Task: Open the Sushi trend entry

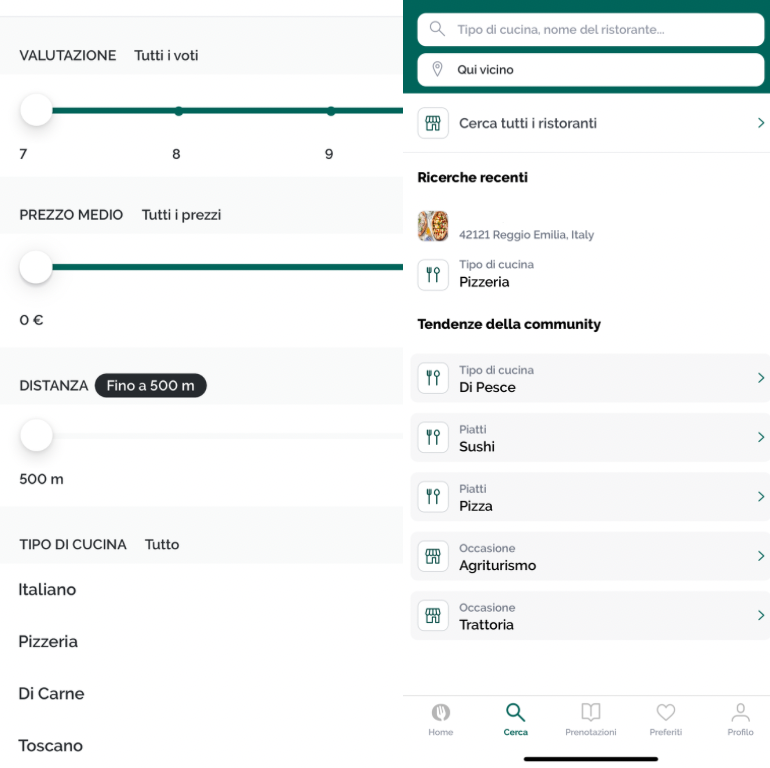Action: click(590, 437)
